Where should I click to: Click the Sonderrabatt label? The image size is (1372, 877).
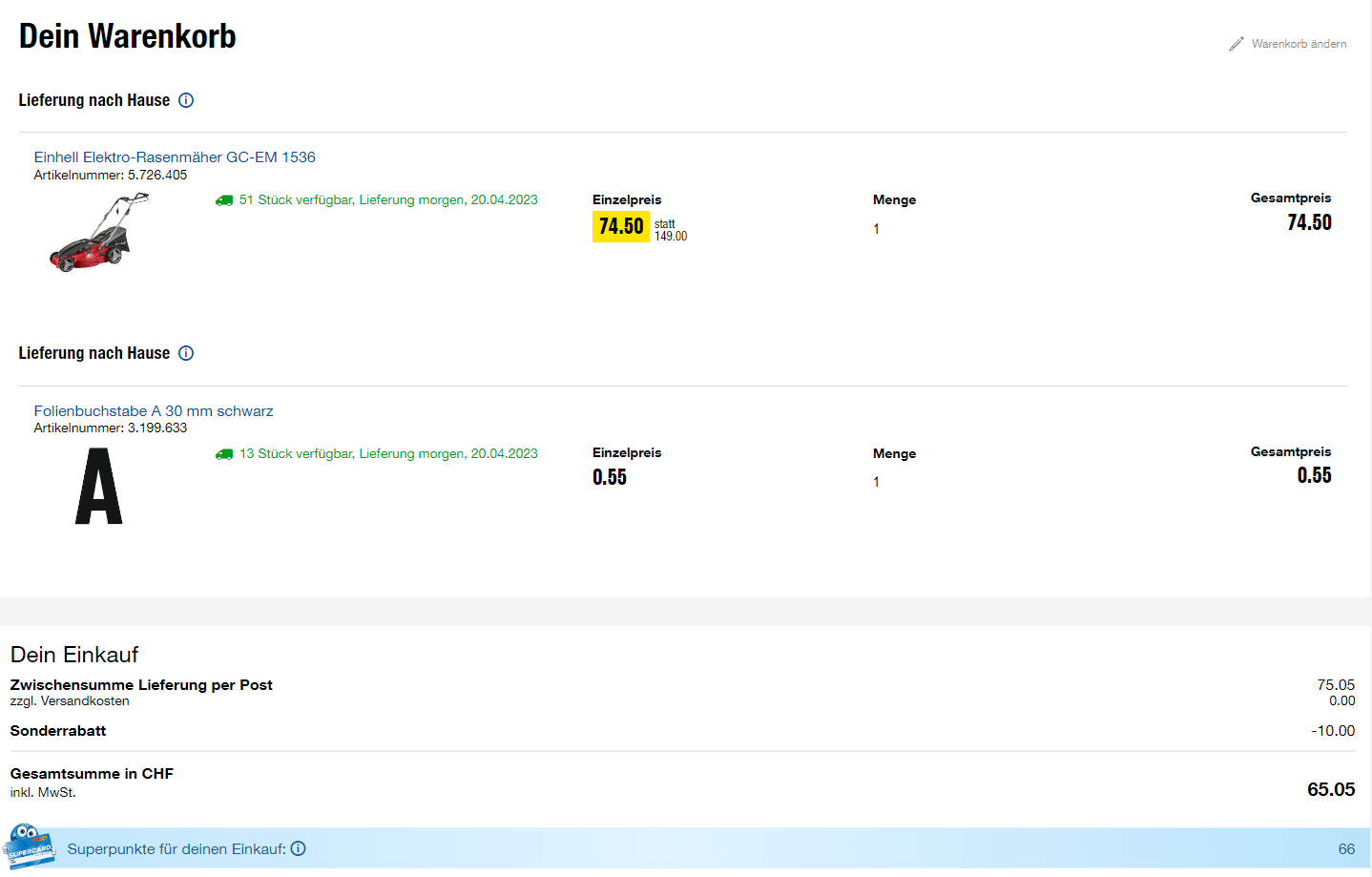(58, 731)
